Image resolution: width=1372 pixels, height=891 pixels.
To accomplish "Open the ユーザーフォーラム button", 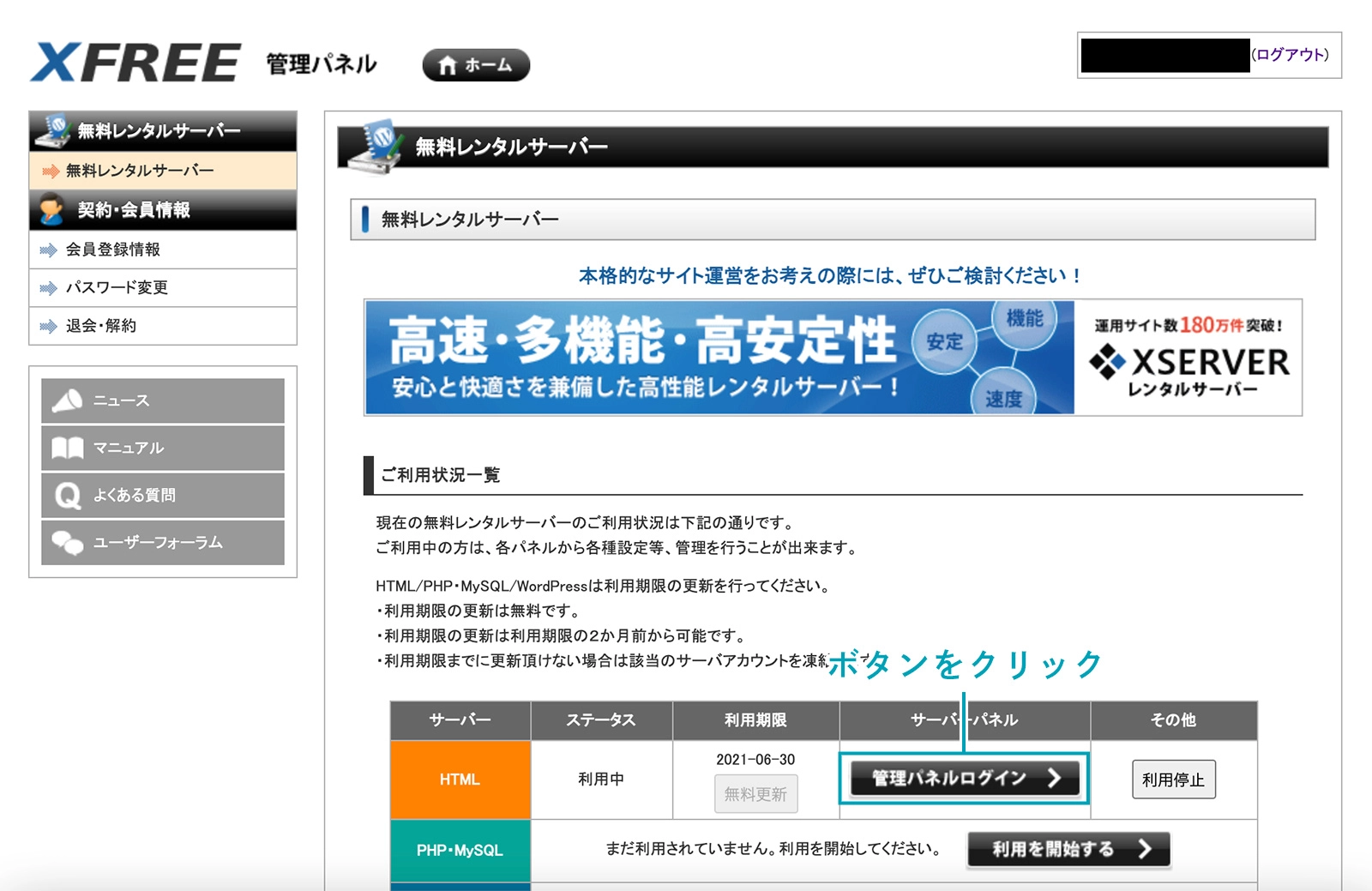I will 163,542.
